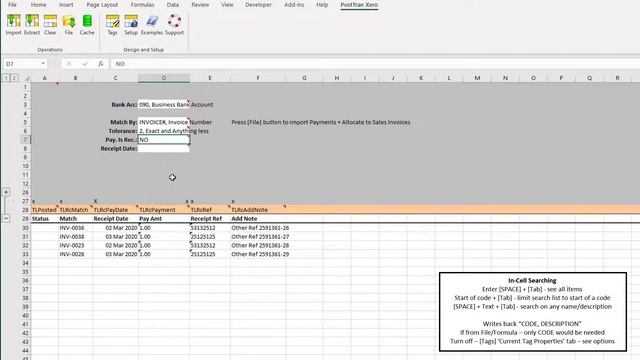Click the TLPosted tag cell
Screen dimensions: 640x360
(44, 210)
